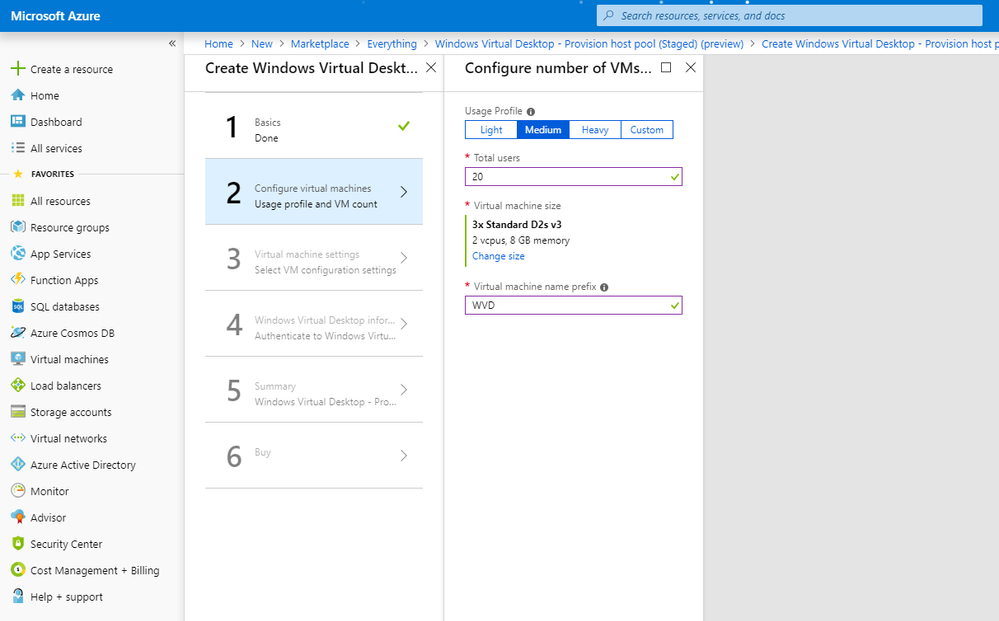The image size is (999, 621).
Task: Click the chevron on Summary step
Action: [x=403, y=390]
